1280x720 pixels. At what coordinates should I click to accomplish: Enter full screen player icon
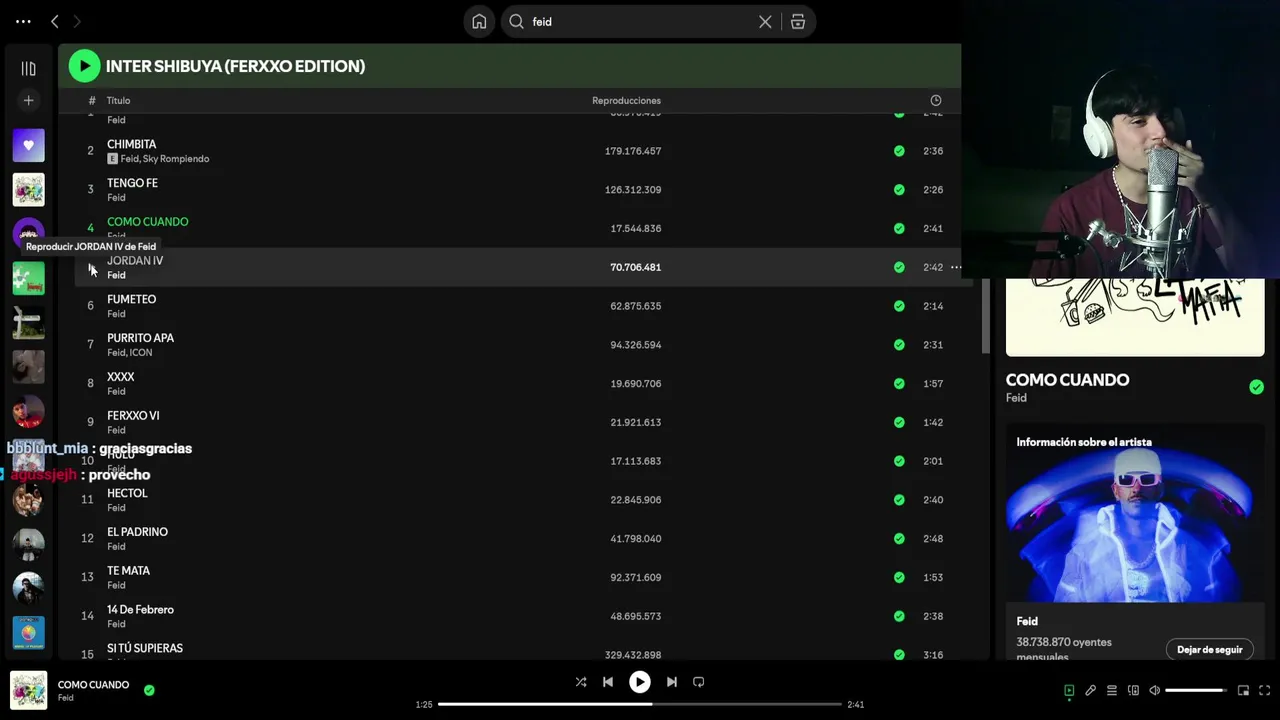point(1265,690)
